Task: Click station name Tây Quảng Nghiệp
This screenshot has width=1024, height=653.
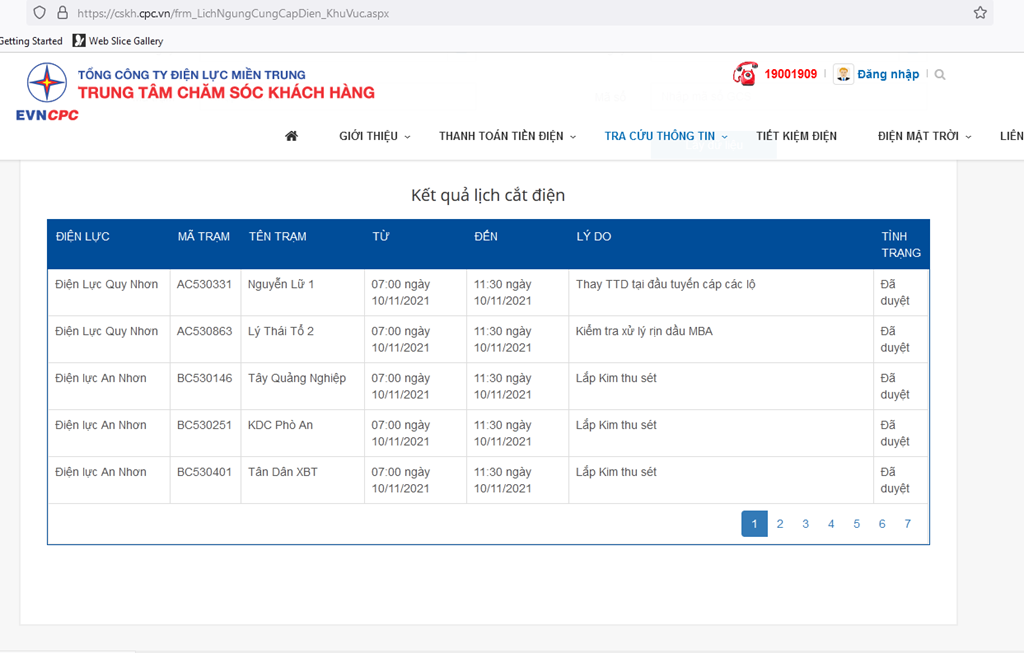Action: pos(297,378)
